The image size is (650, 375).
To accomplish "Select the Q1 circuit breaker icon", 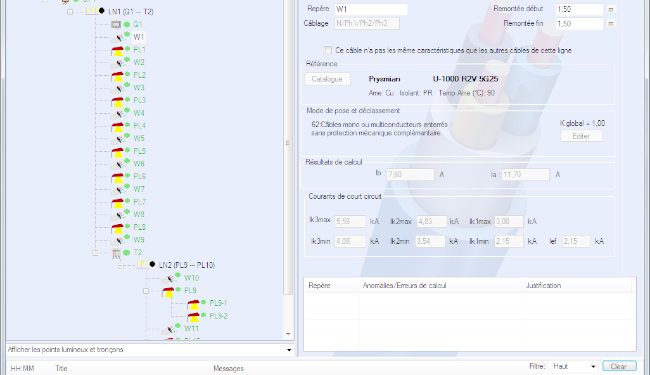I will (116, 25).
